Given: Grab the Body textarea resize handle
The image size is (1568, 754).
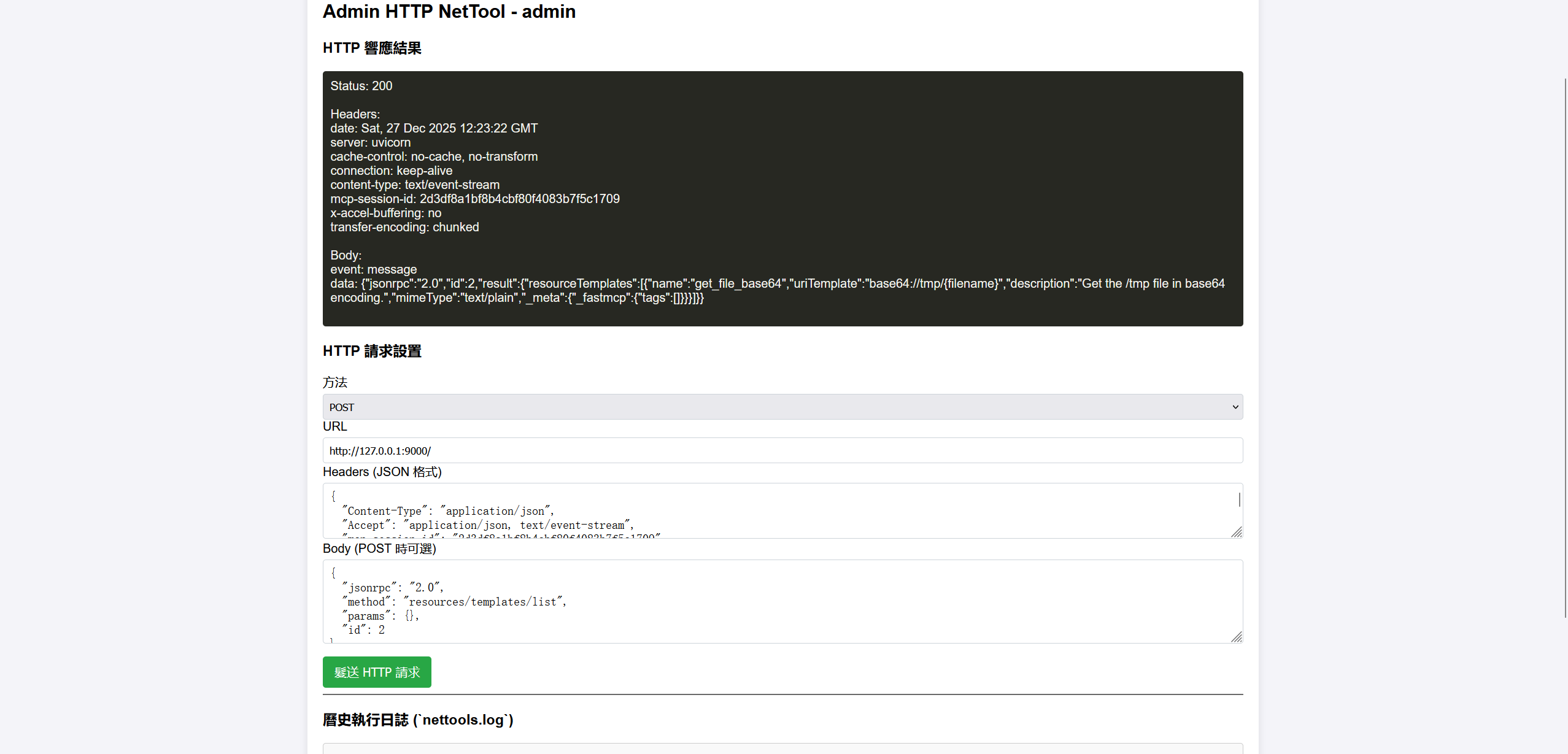Looking at the screenshot, I should coord(1237,637).
